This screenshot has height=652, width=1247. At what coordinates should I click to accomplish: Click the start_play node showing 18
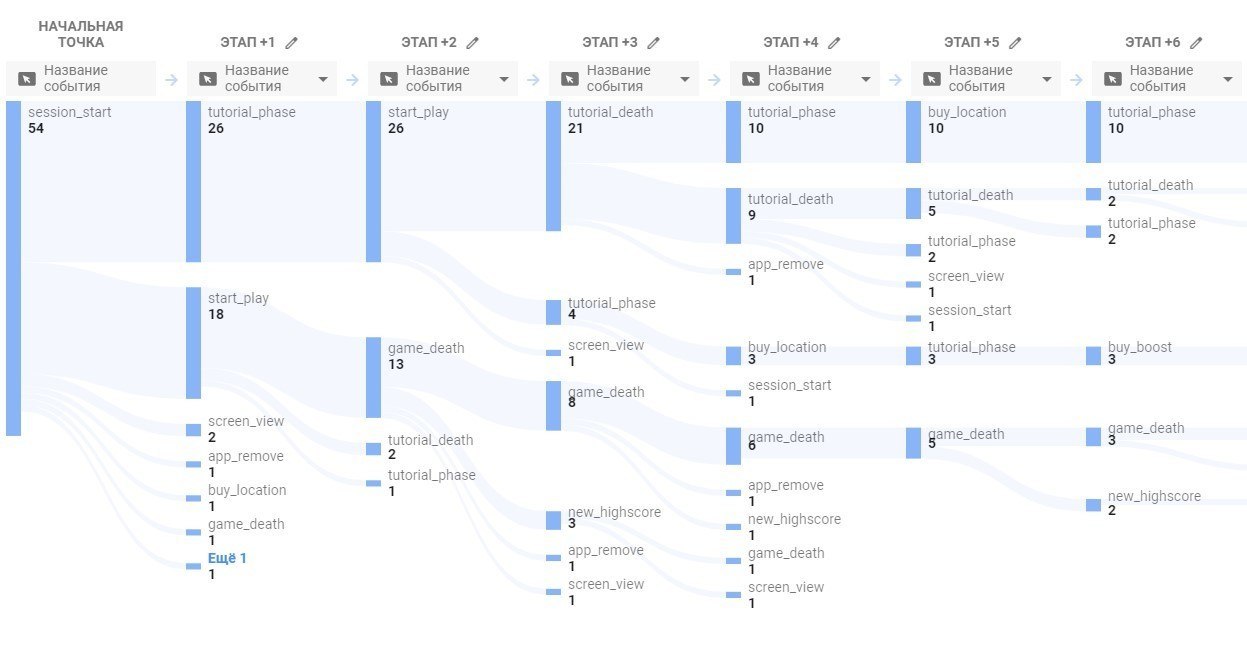[x=193, y=343]
